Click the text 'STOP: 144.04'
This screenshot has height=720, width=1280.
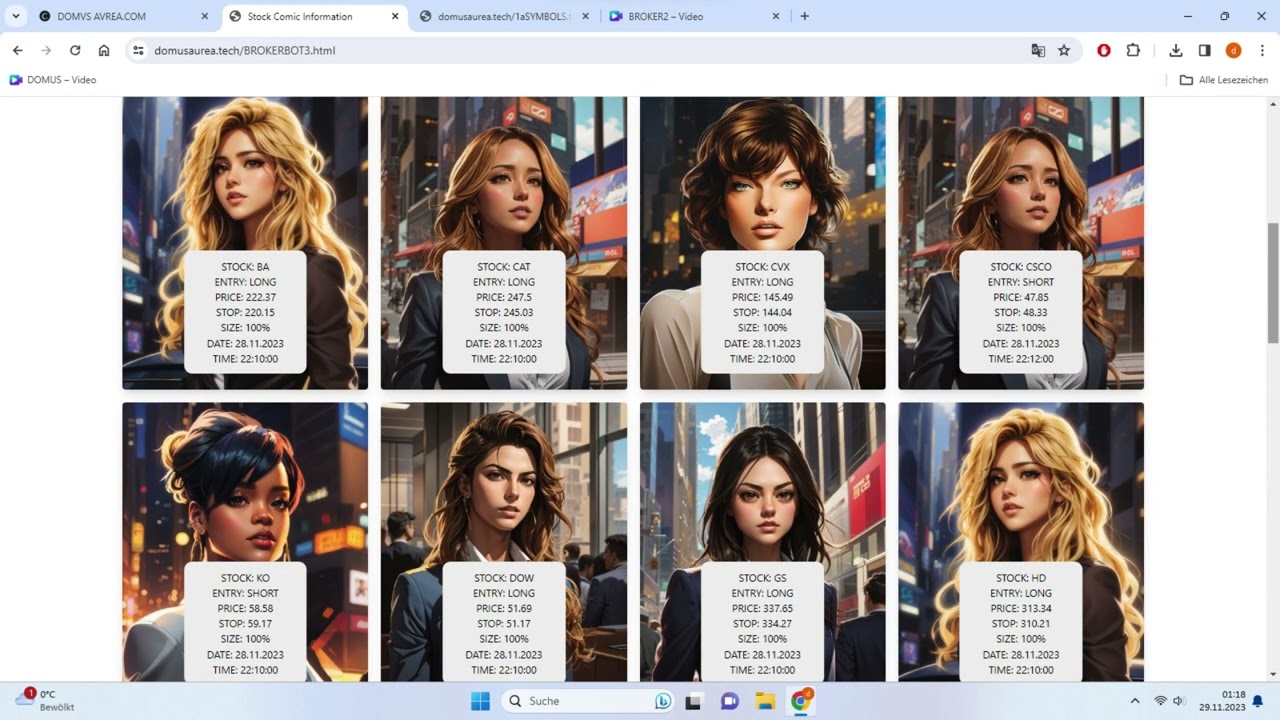[x=762, y=313]
